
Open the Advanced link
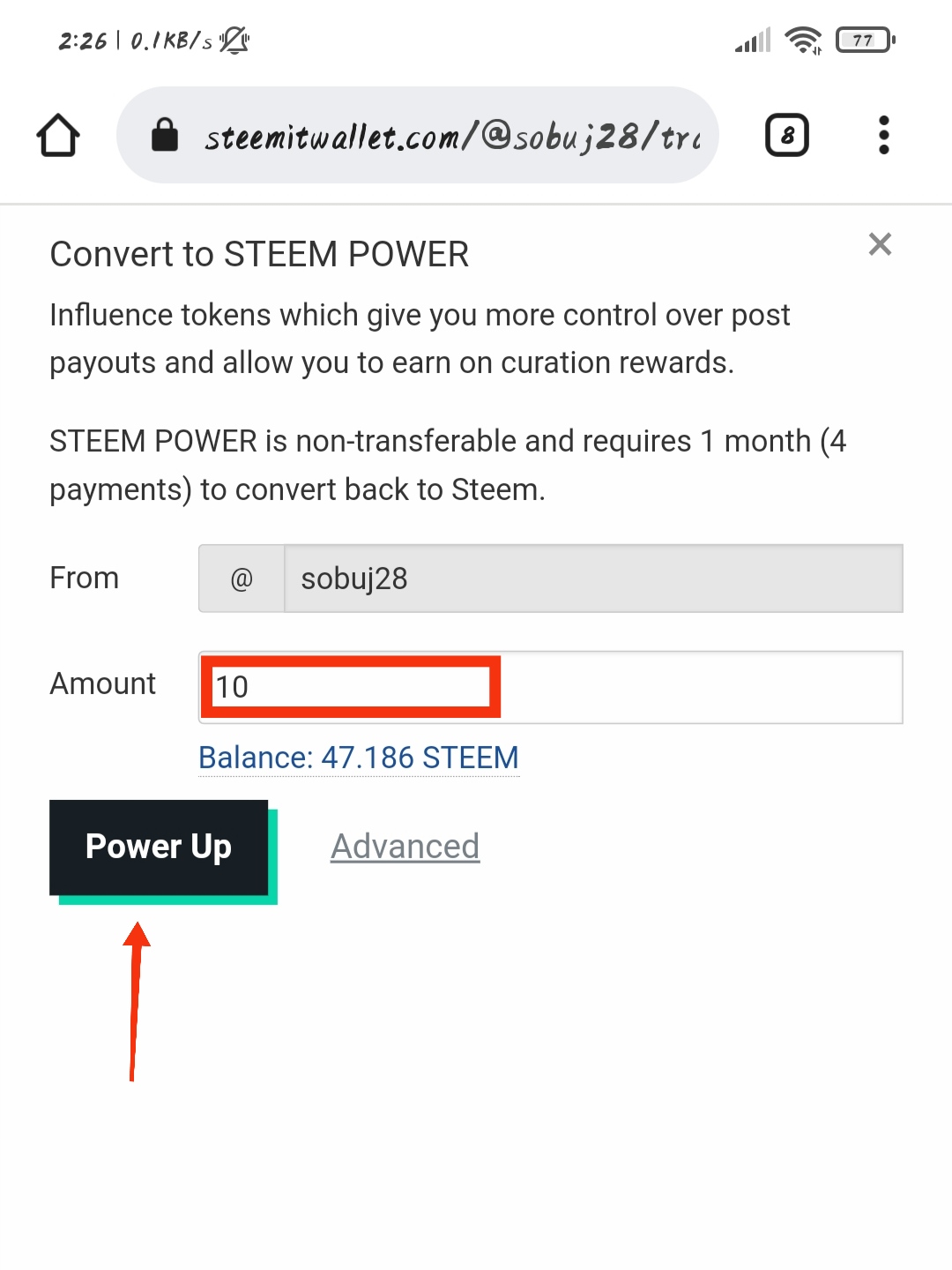[x=405, y=847]
